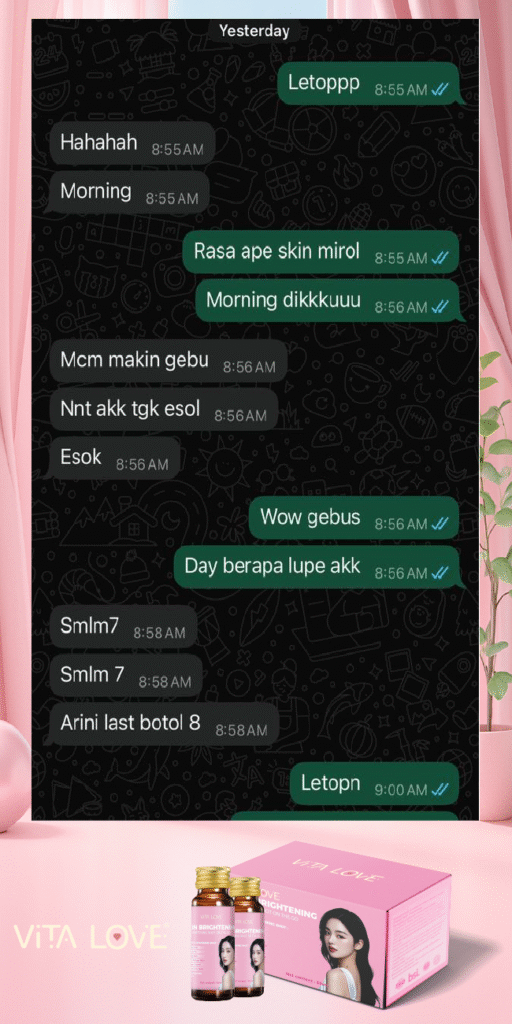Select the Hahahah message bubble
This screenshot has width=512, height=1024.
[131, 143]
